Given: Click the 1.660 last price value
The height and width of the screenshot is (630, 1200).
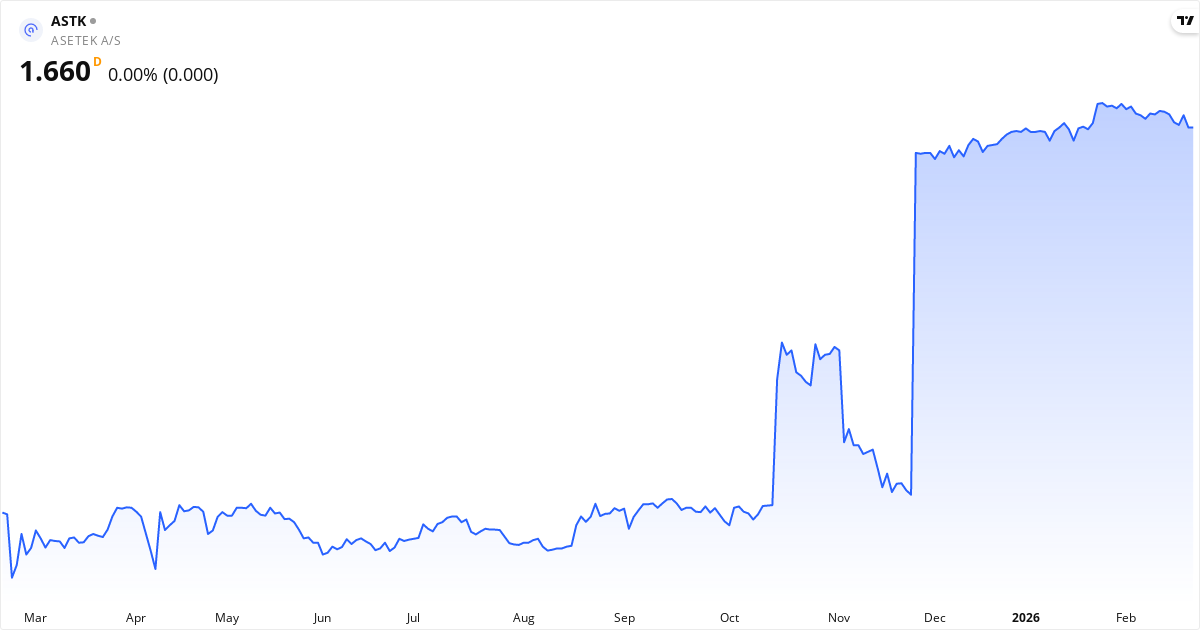Looking at the screenshot, I should coord(55,73).
